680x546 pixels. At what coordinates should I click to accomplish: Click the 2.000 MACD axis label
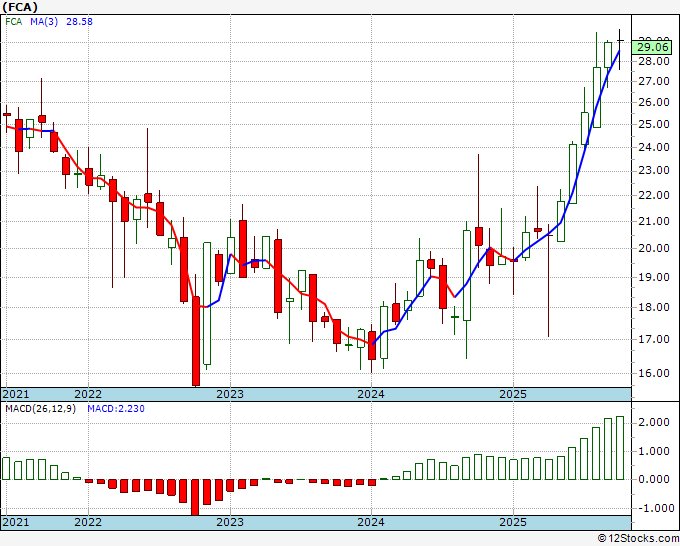click(653, 422)
